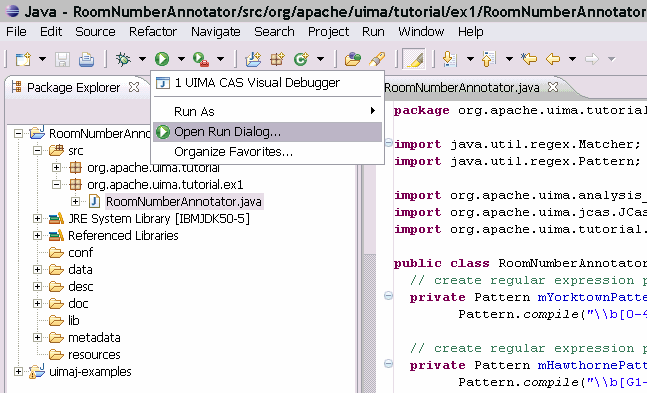This screenshot has height=393, width=647.
Task: Click the Previous Annotation icon
Action: point(489,59)
